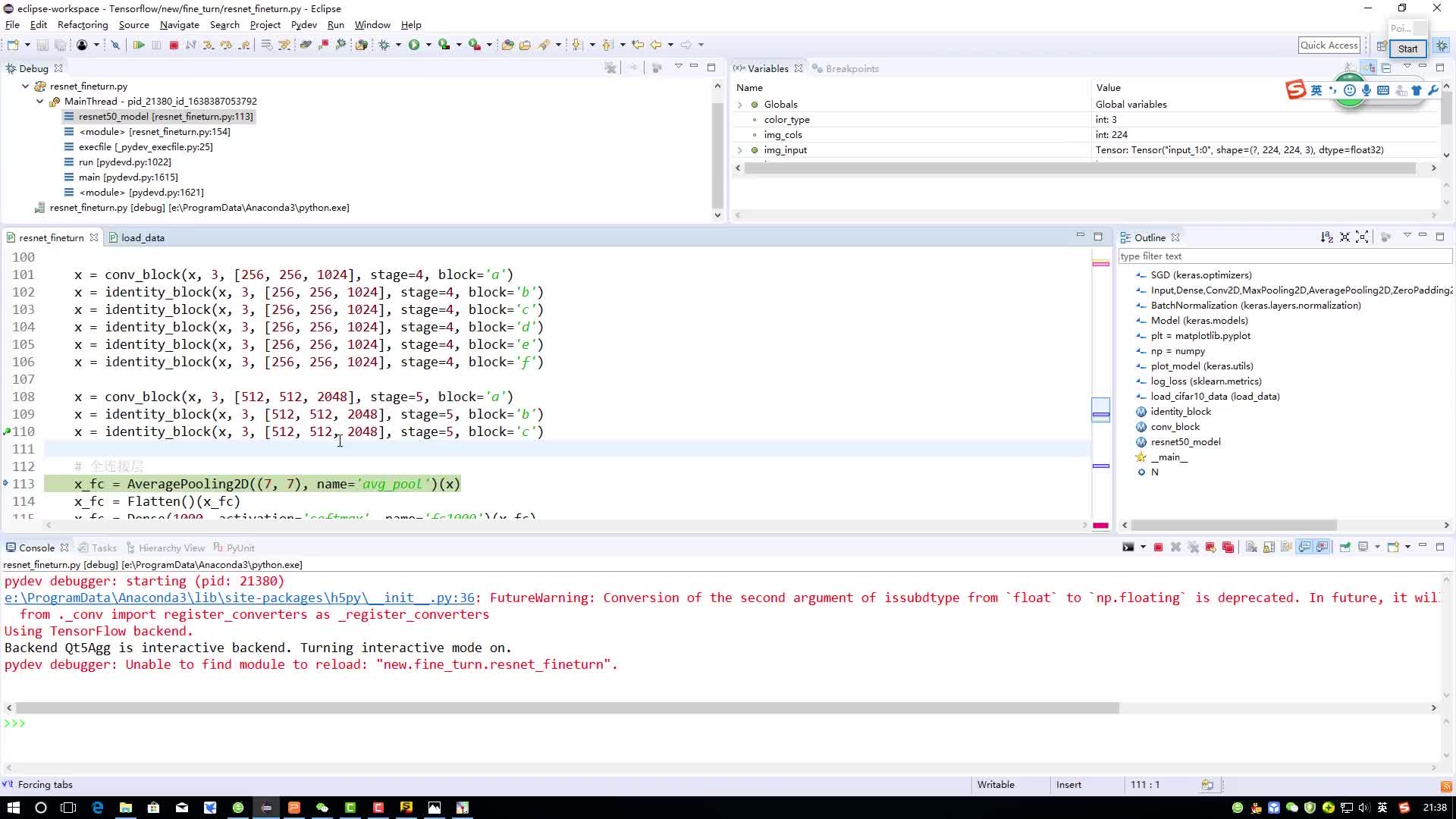1456x819 pixels.
Task: Click the Outline filter text field
Action: (1285, 256)
